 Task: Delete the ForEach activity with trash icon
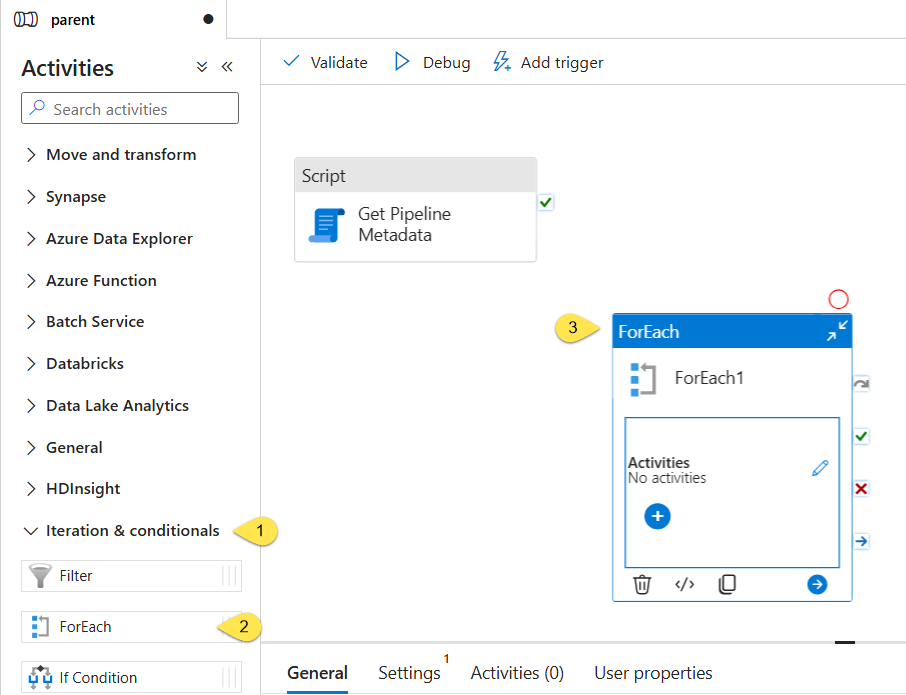[641, 585]
